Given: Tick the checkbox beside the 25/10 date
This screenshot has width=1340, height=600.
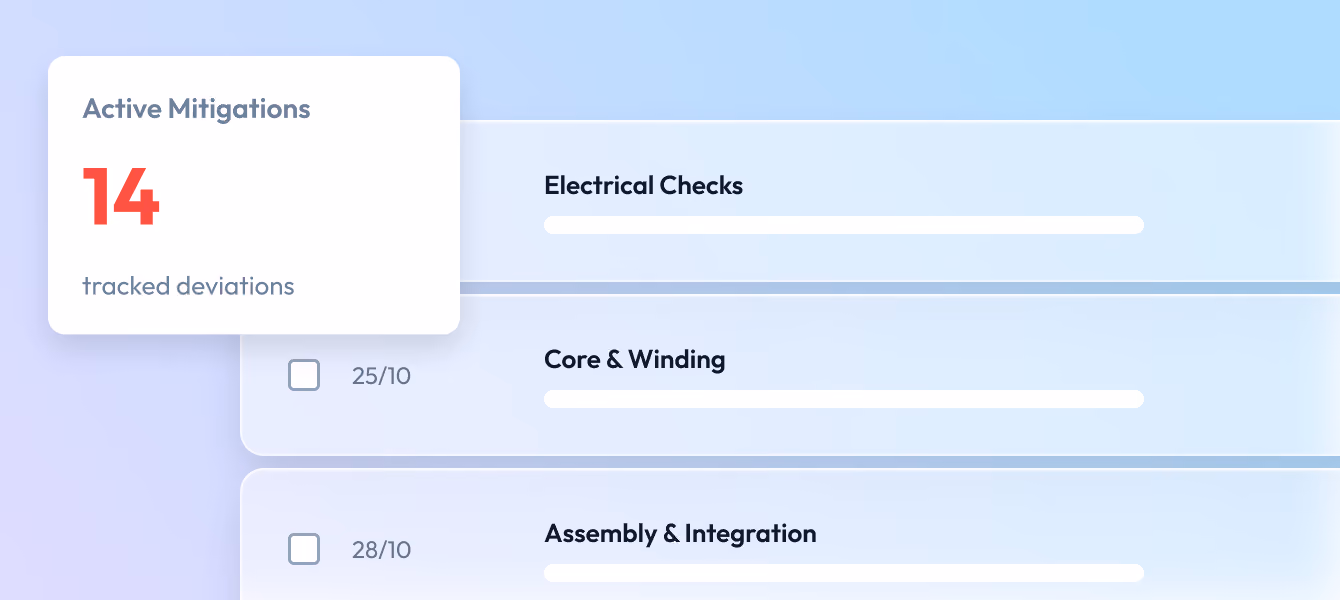Looking at the screenshot, I should coord(304,375).
